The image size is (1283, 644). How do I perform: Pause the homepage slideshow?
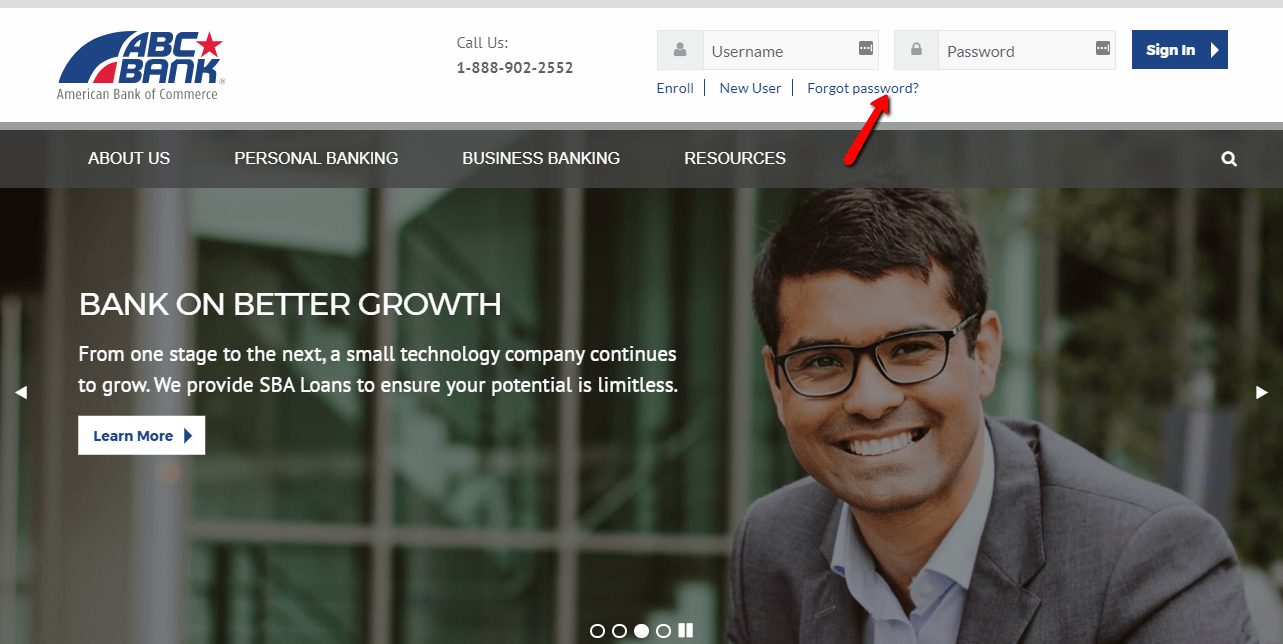(x=686, y=630)
